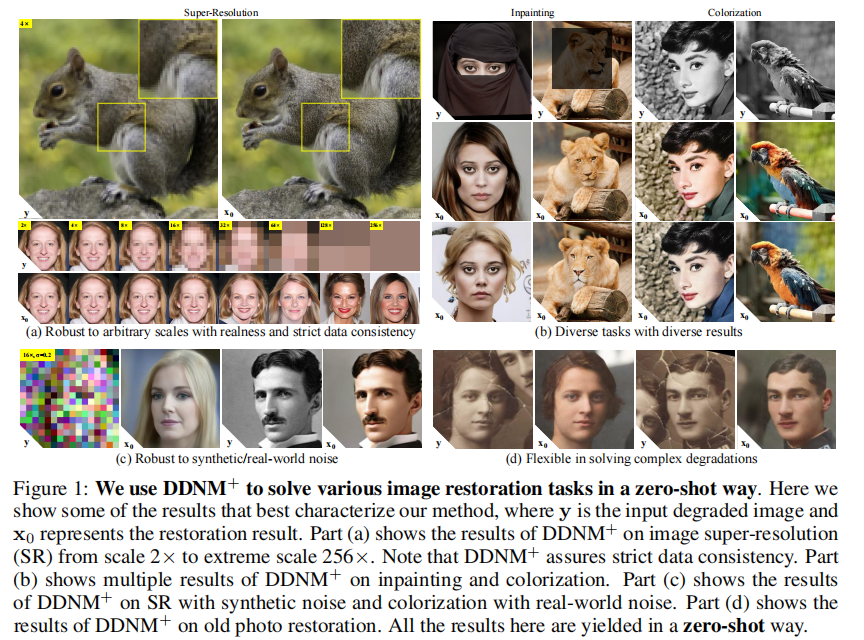Select the 64× blocky input tile

click(x=294, y=246)
